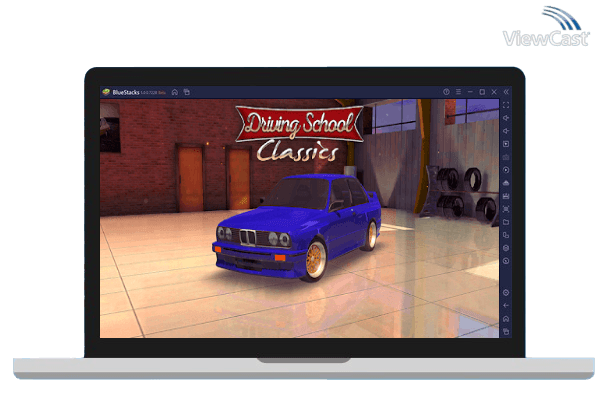The width and height of the screenshot is (602, 414).
Task: Open the play-box icon below volume down
Action: point(506,144)
